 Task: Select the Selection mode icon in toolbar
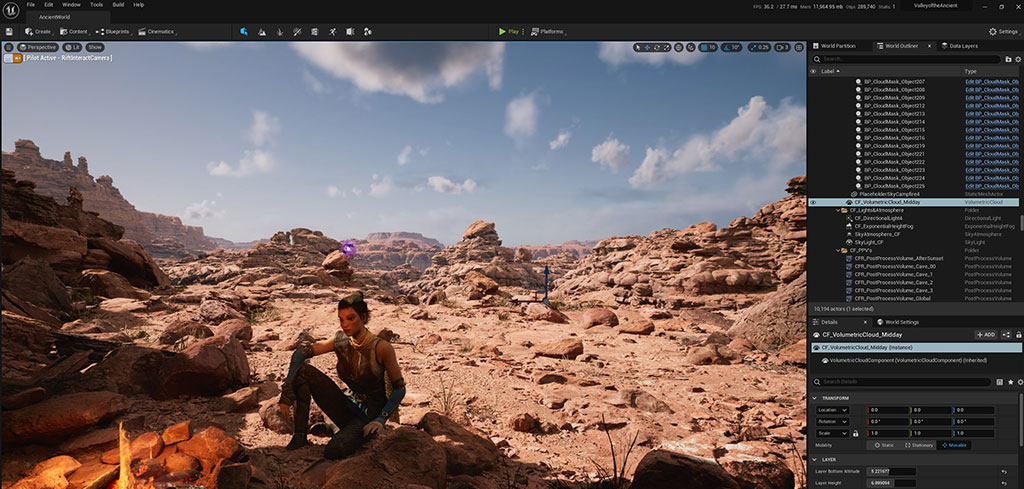pyautogui.click(x=244, y=31)
